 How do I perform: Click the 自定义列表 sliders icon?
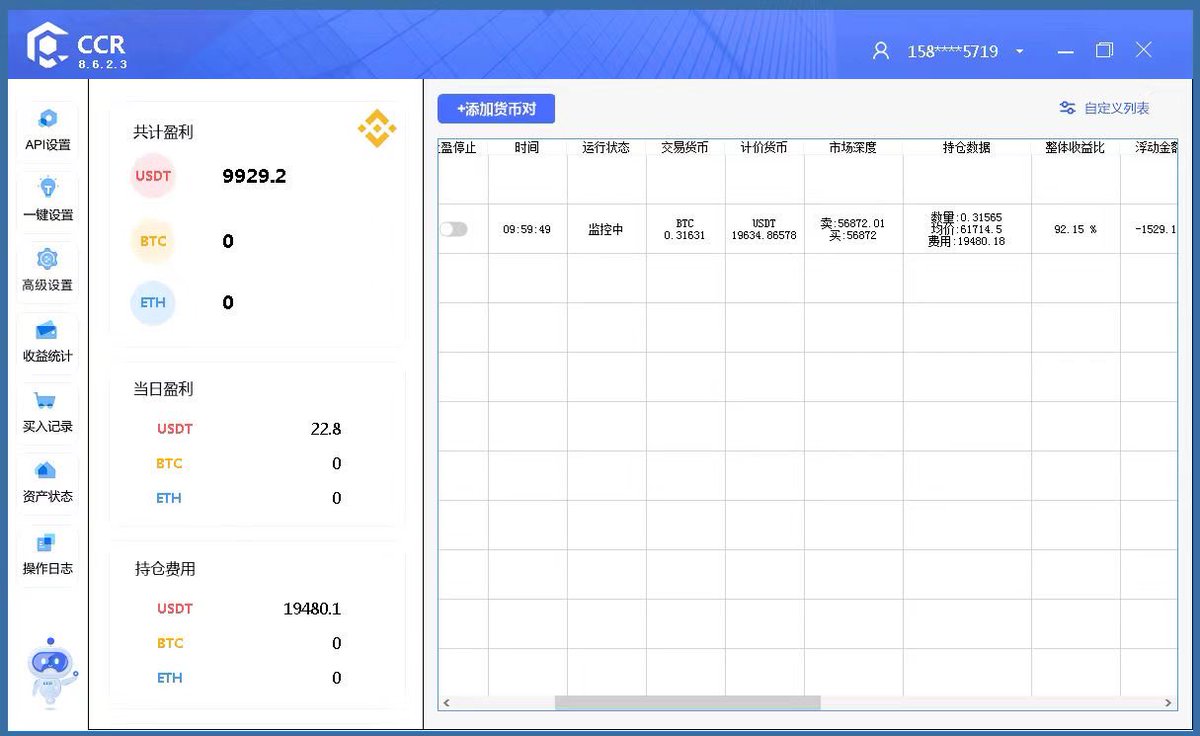click(x=1068, y=108)
